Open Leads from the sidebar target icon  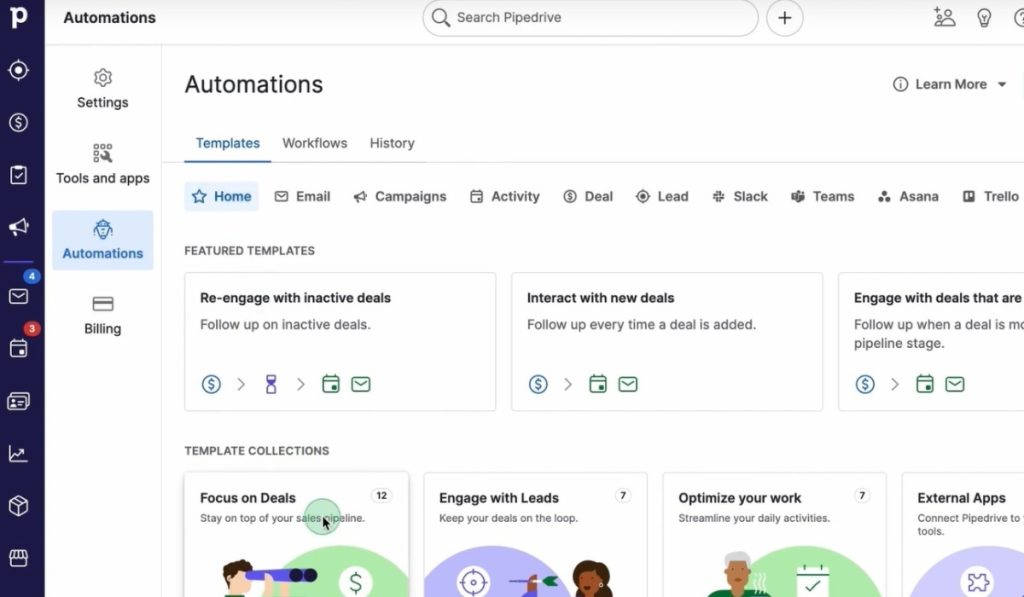pyautogui.click(x=18, y=70)
